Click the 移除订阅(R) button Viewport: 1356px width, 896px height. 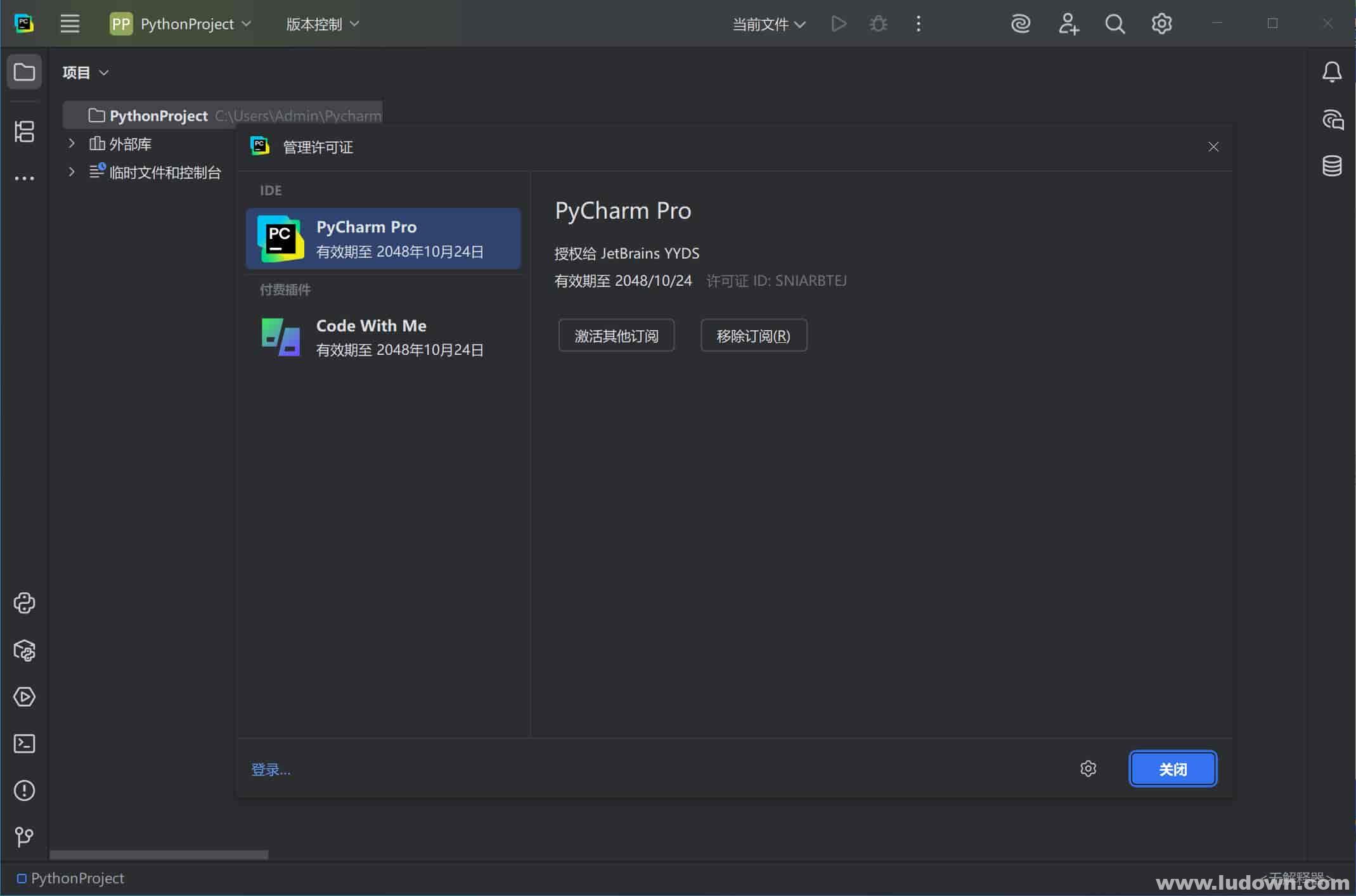(754, 335)
